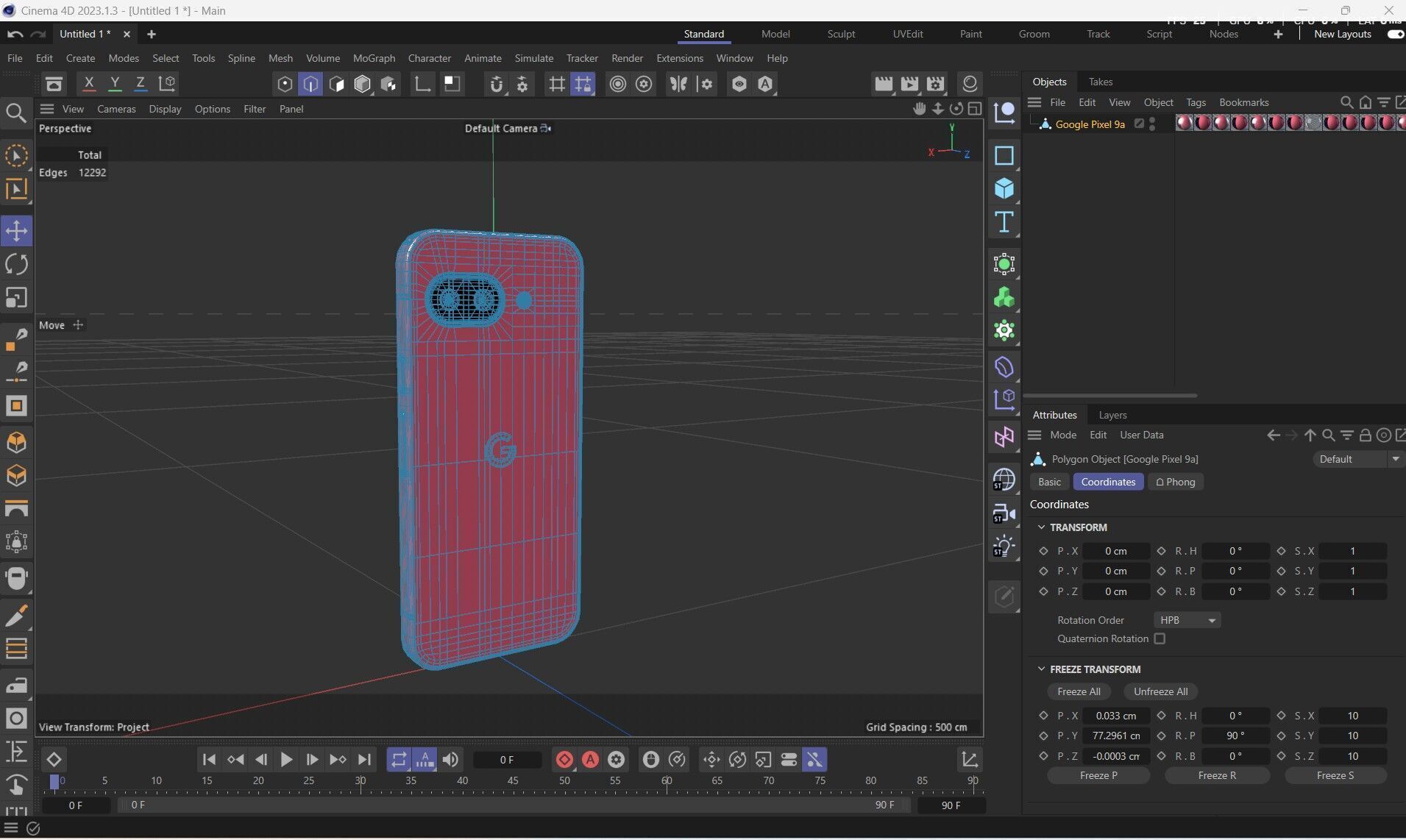
Task: Open the Objects panel hamburger menu
Action: 1034,102
